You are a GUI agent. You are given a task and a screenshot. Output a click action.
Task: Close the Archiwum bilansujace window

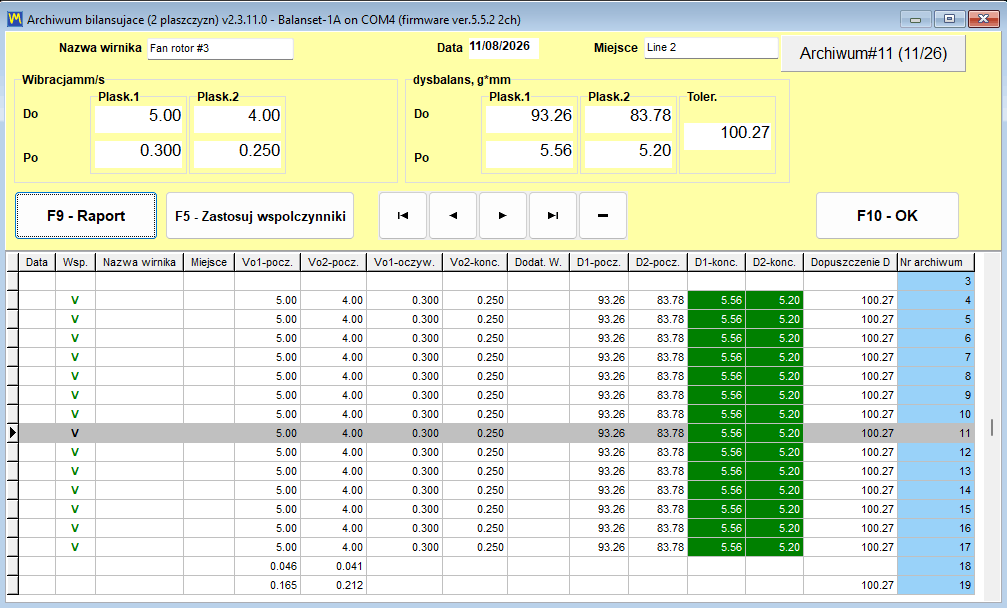tap(983, 19)
